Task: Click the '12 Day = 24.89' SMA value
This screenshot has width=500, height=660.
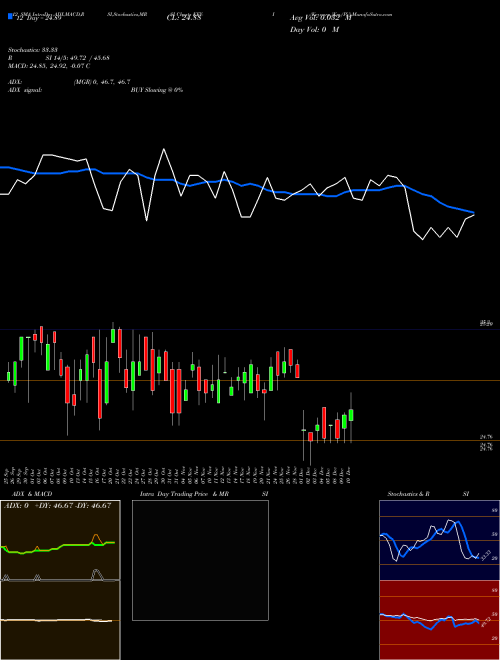Action: click(x=39, y=18)
